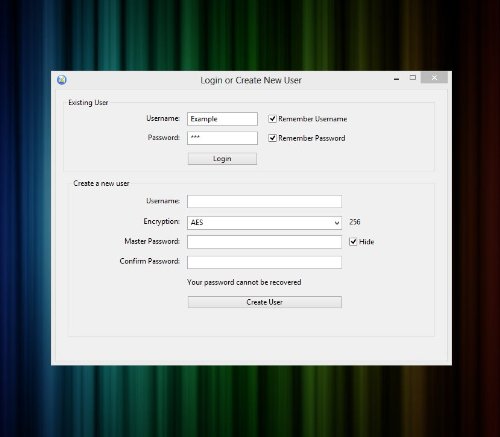
Task: Click the window title text
Action: 251,80
